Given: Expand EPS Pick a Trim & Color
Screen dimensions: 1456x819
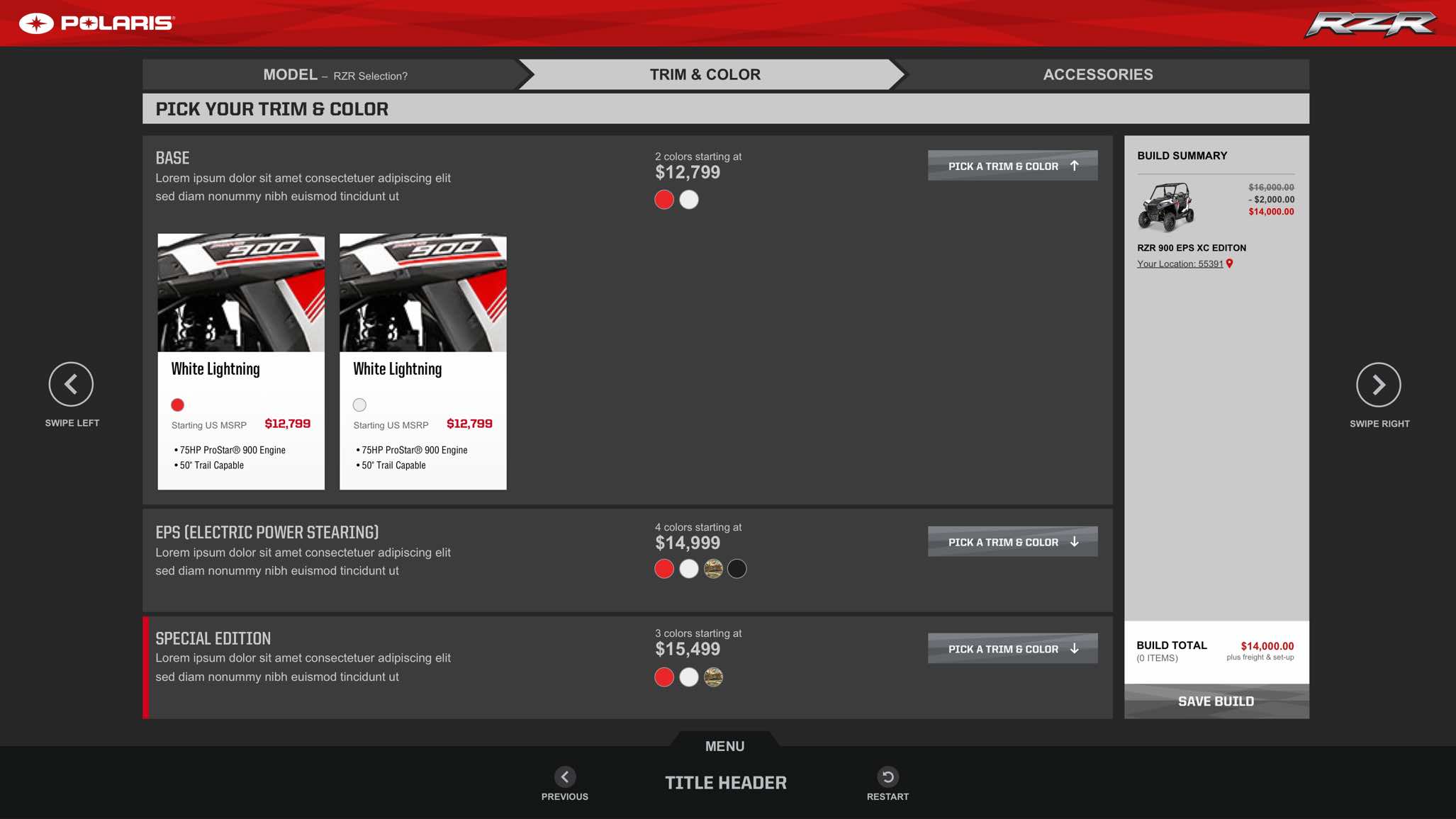Looking at the screenshot, I should [x=1012, y=542].
